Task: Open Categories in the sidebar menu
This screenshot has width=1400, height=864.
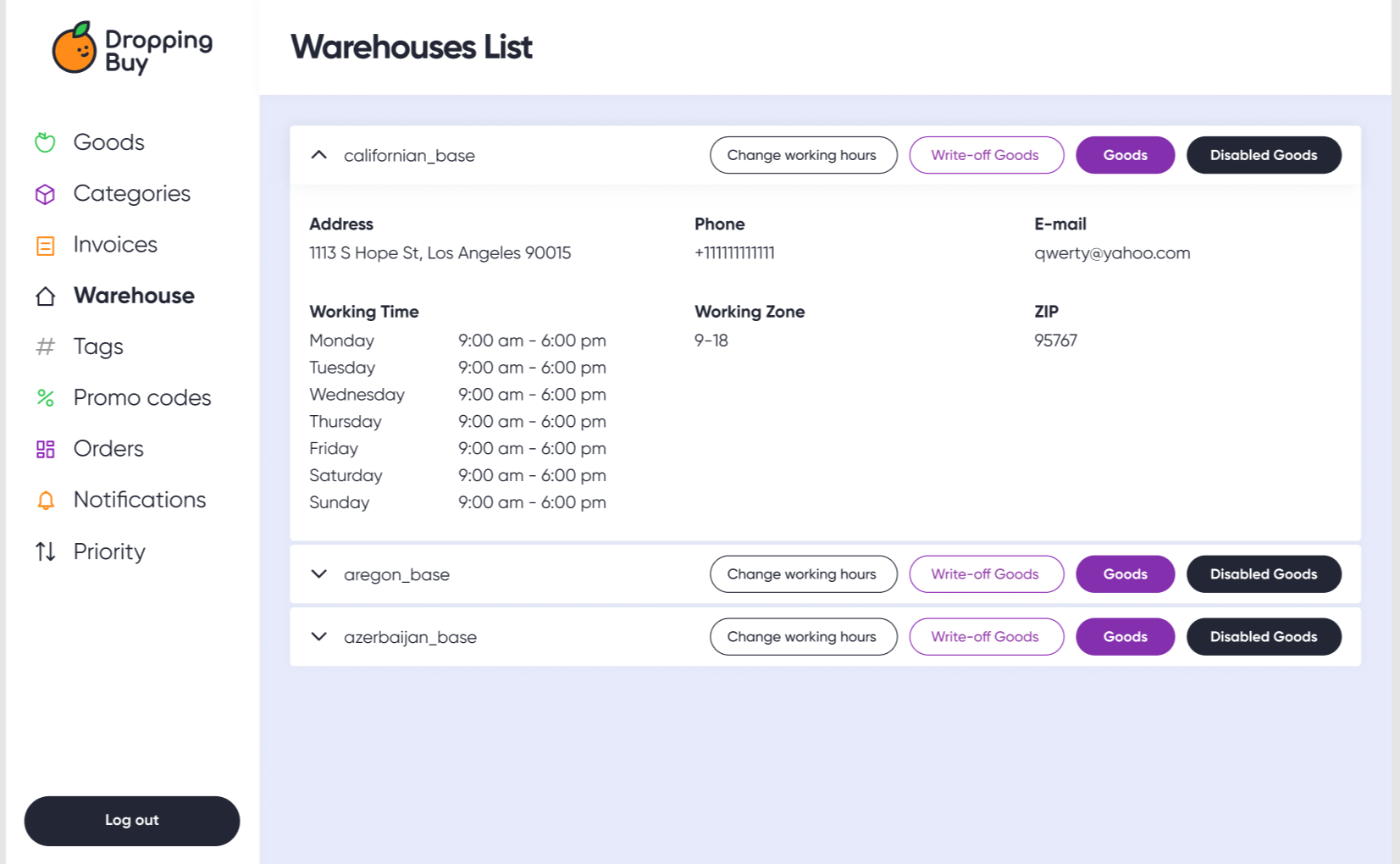Action: [x=132, y=194]
